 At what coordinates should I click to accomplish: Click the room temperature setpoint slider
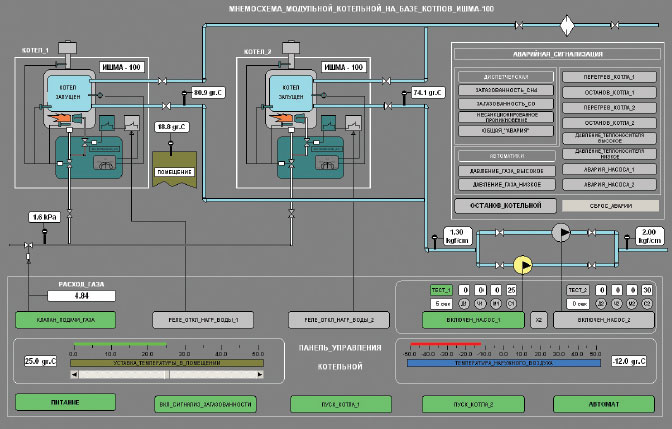point(165,374)
